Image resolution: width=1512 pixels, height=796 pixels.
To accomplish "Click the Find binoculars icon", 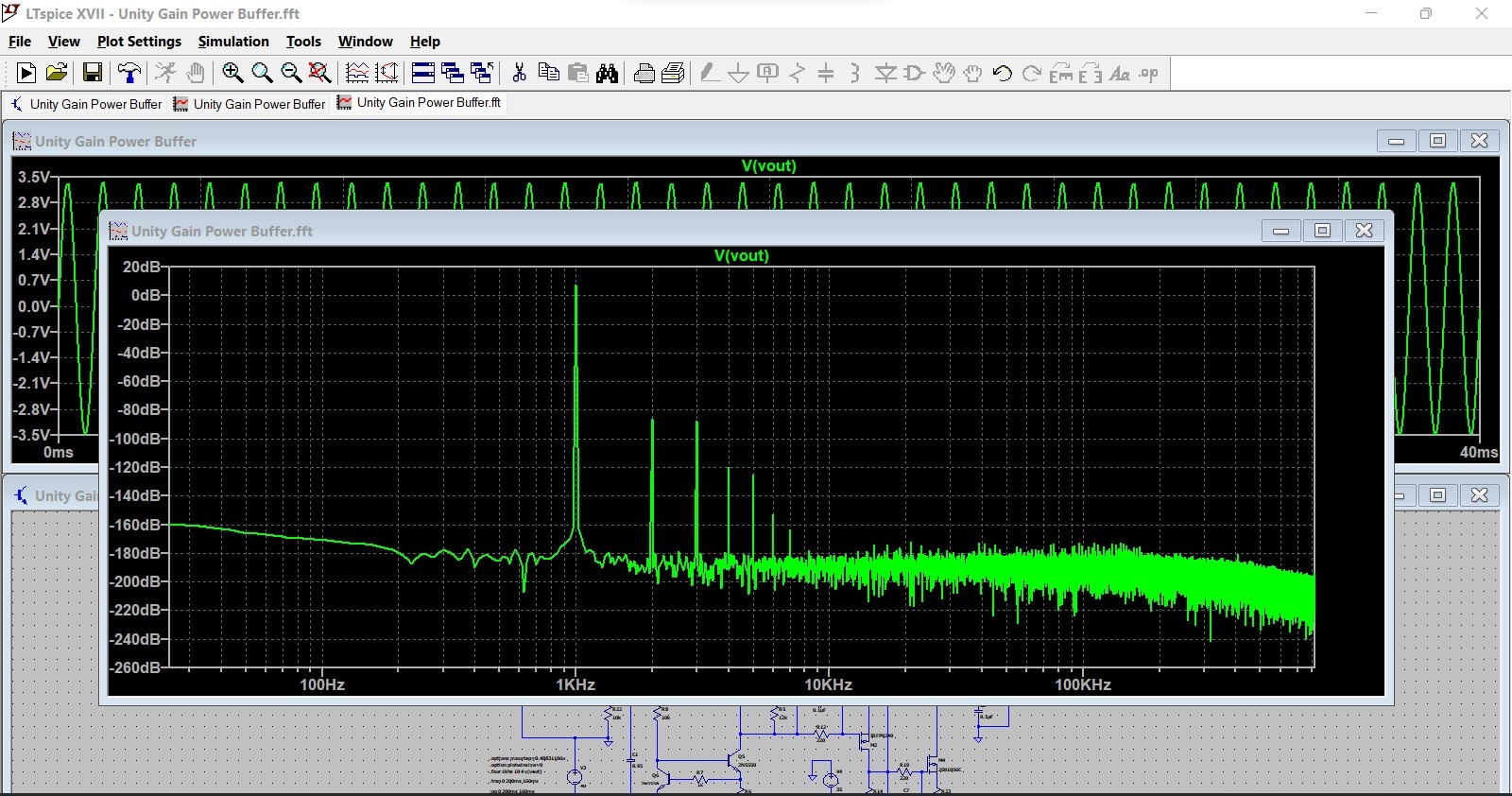I will click(x=608, y=73).
